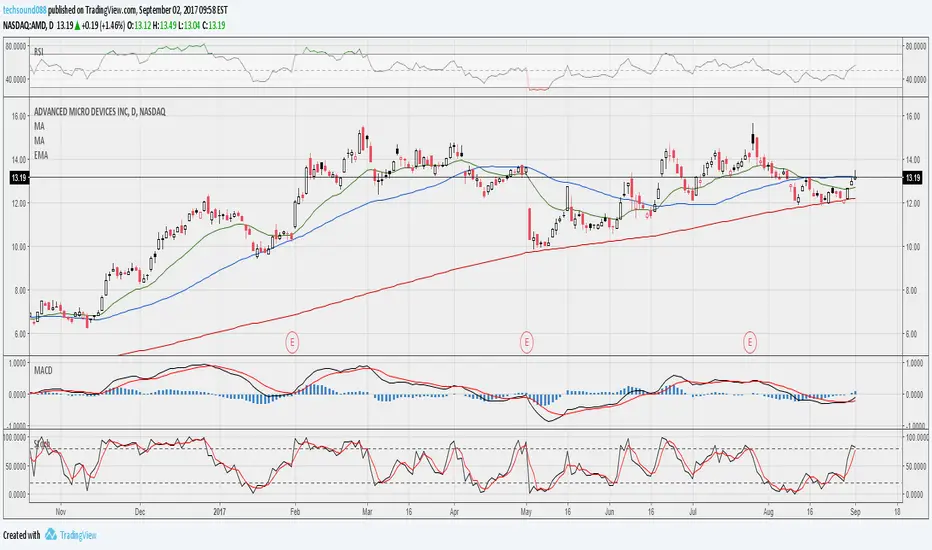Click the Jun date label on time axis
The width and height of the screenshot is (932, 550).
[x=609, y=511]
